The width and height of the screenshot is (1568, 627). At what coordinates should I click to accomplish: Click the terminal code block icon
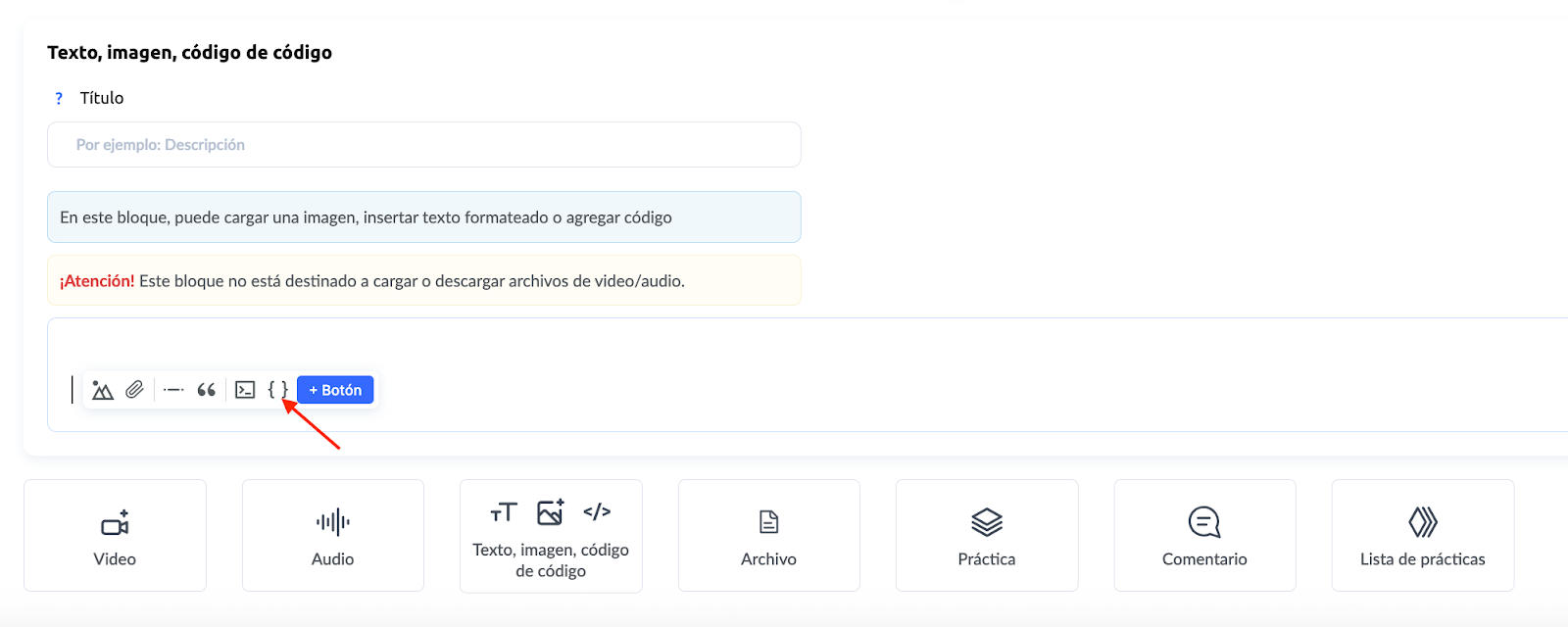tap(245, 390)
